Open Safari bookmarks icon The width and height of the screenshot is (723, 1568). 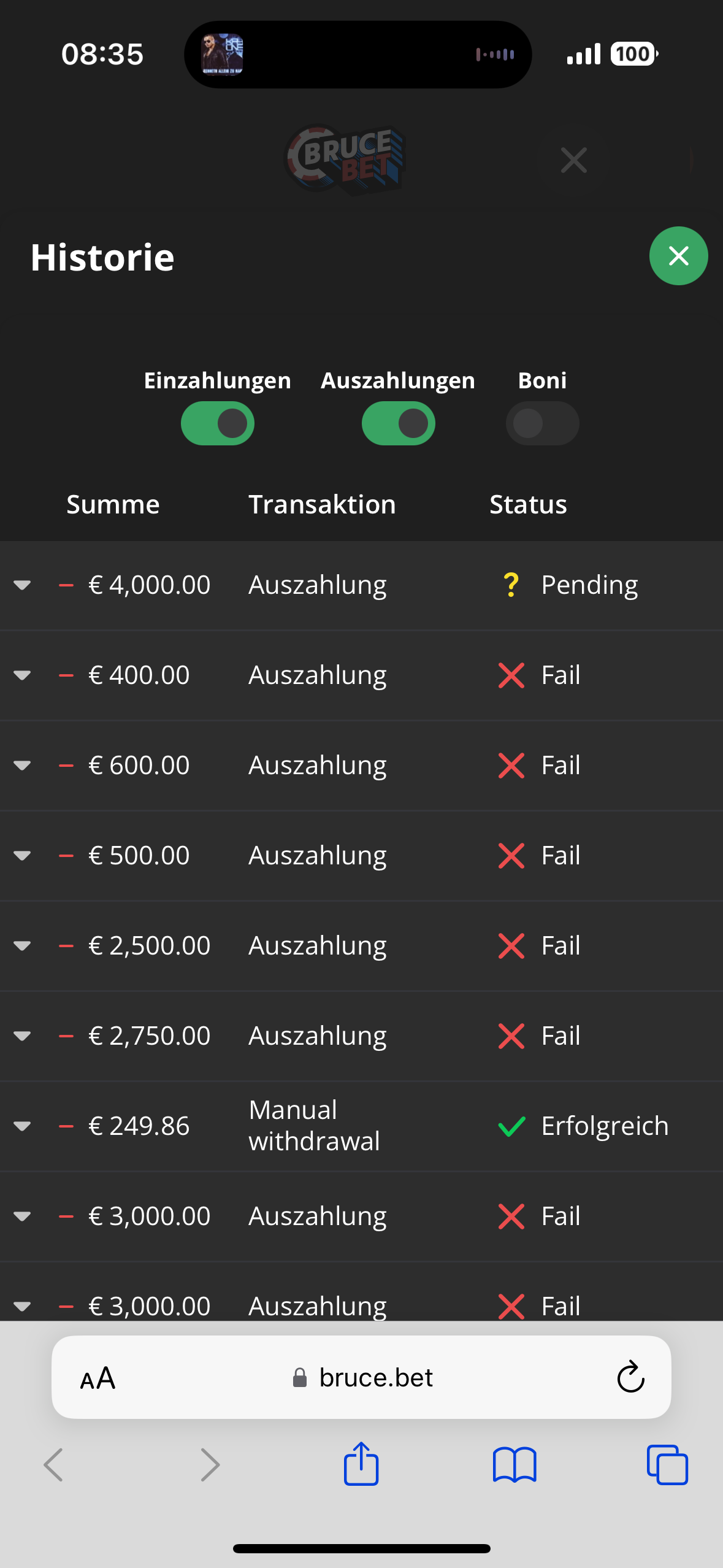(515, 1465)
